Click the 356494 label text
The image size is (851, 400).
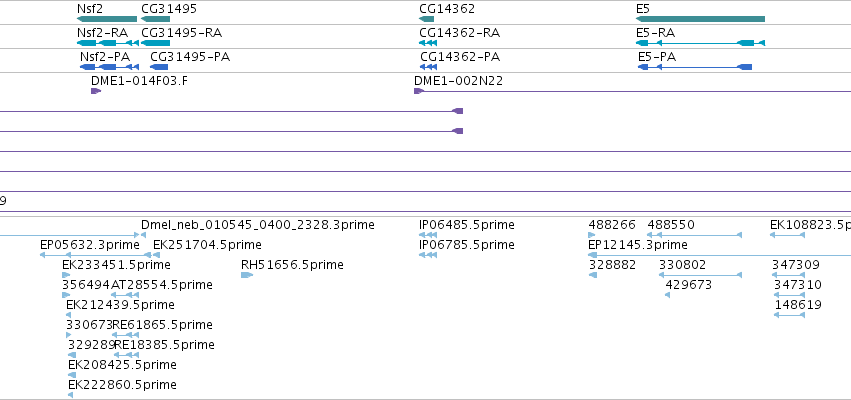(86, 285)
